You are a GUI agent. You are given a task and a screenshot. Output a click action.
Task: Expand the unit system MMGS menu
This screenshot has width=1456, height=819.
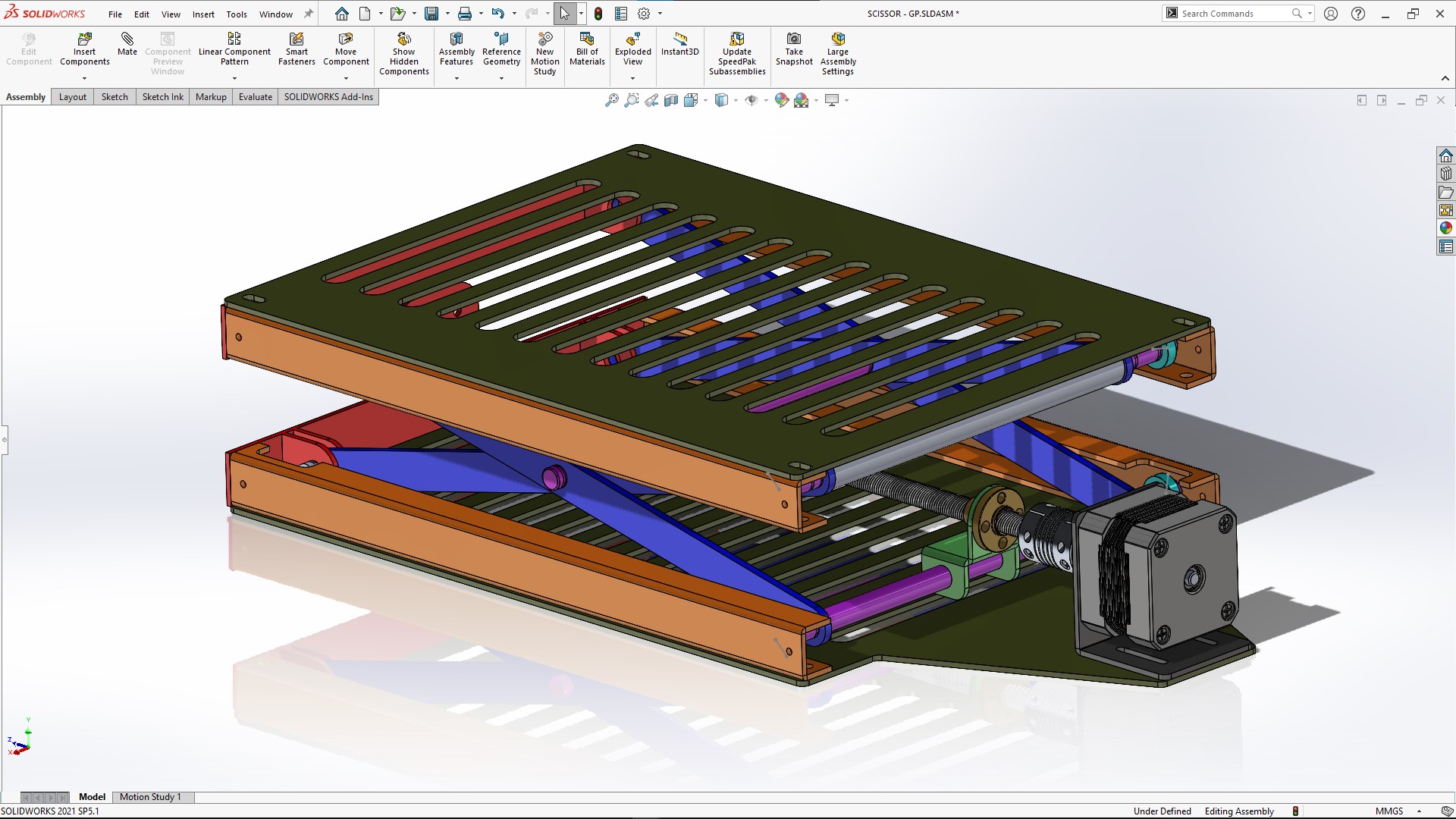(1419, 811)
